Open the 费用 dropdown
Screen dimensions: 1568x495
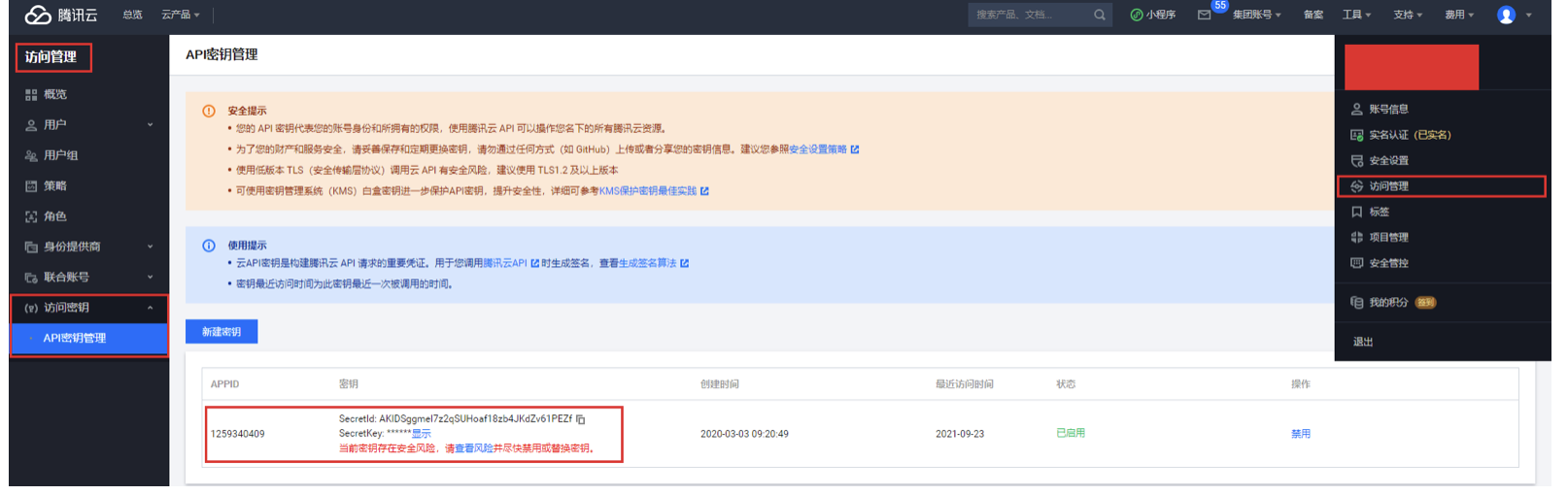coord(1459,15)
